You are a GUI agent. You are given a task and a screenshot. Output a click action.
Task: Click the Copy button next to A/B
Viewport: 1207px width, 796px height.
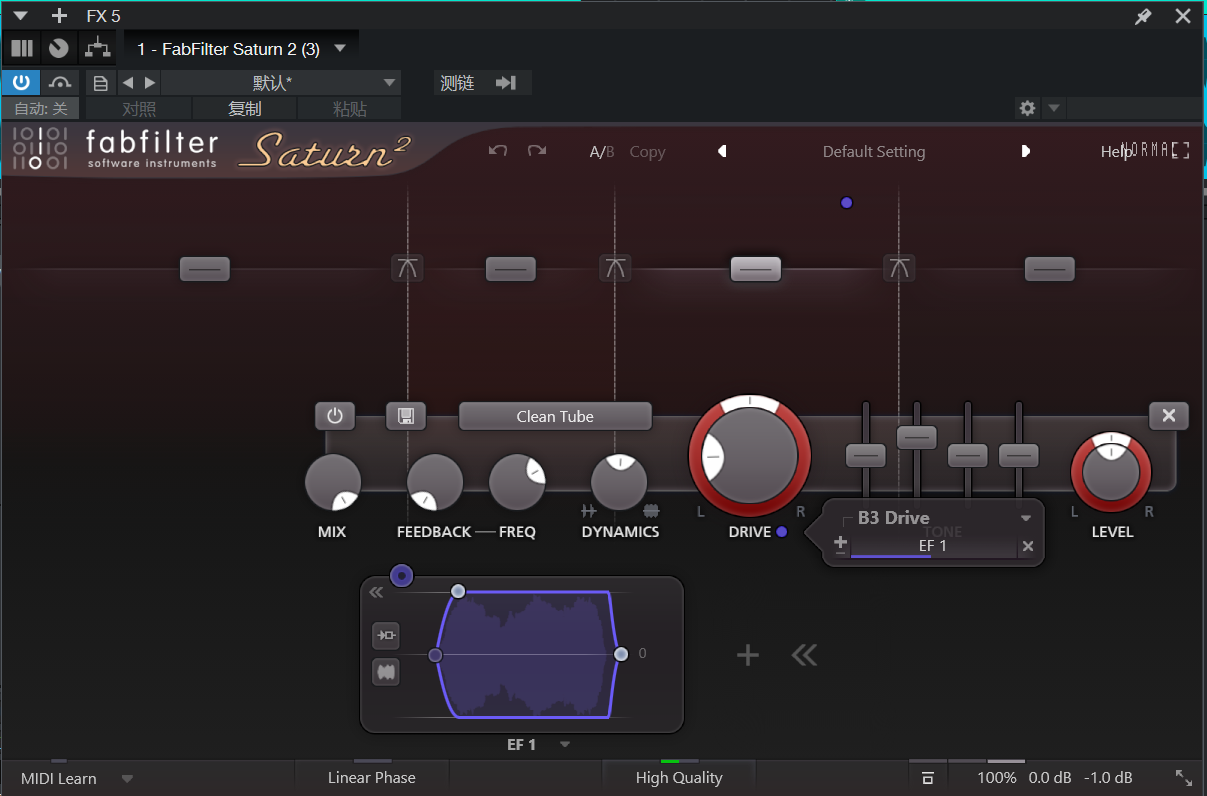647,152
